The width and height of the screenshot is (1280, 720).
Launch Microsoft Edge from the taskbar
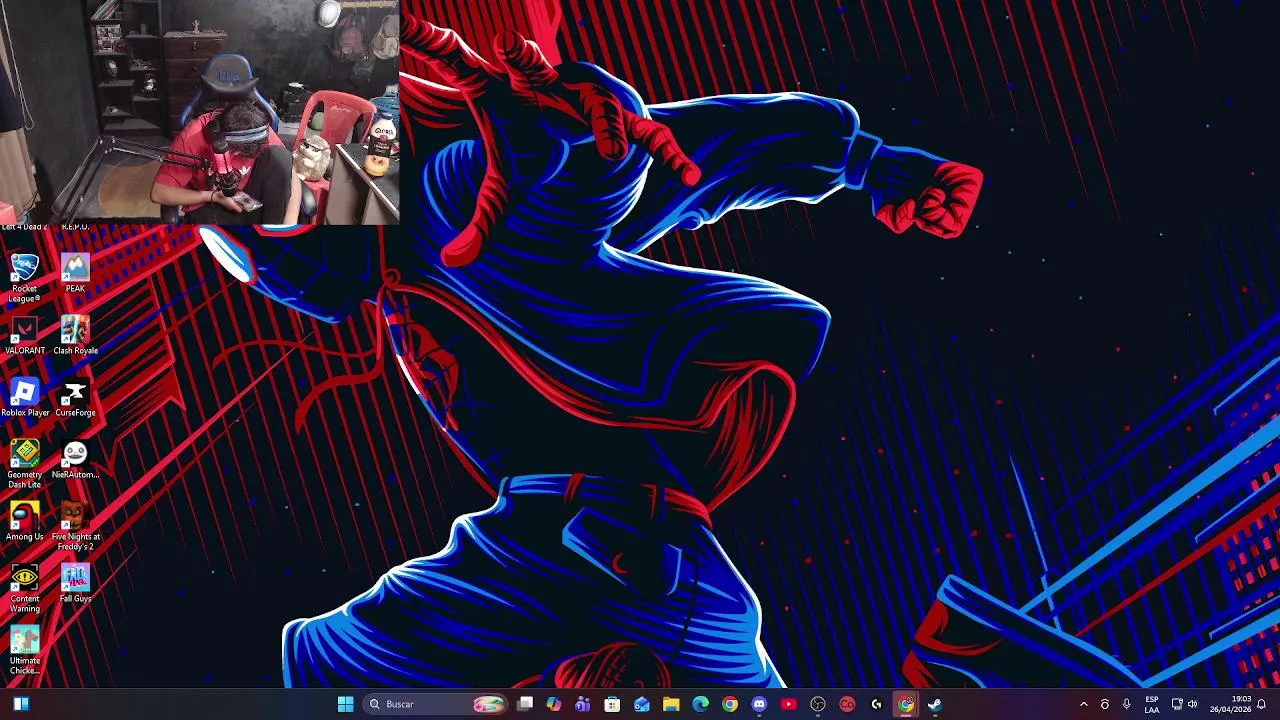click(700, 704)
